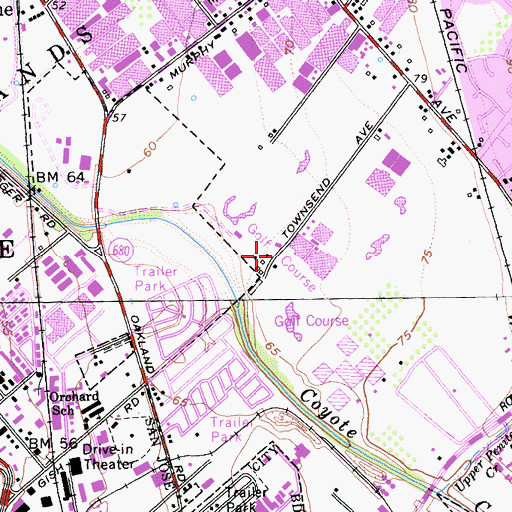
Task: Select the GISH road label
Action: [x=50, y=475]
